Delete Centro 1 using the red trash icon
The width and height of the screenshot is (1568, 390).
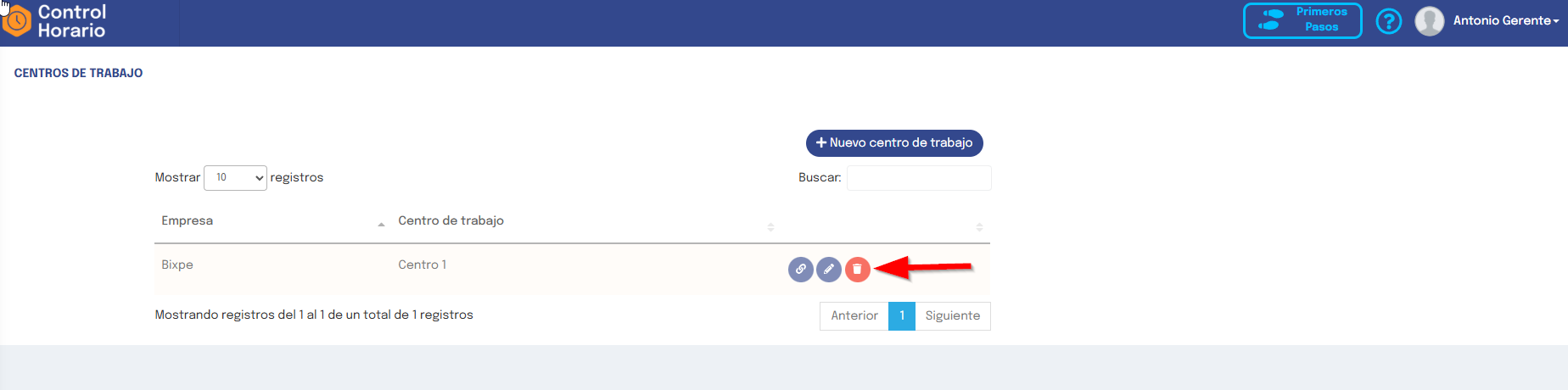[858, 270]
